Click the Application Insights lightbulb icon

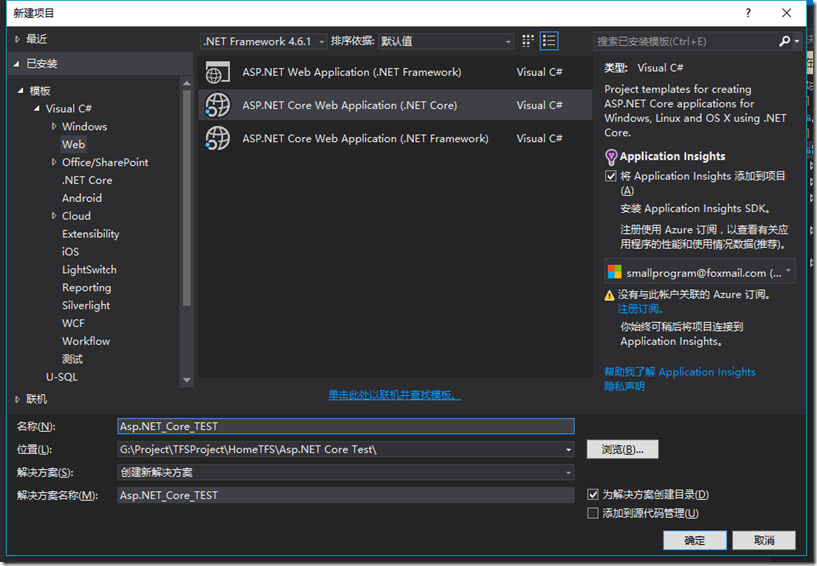[x=611, y=157]
